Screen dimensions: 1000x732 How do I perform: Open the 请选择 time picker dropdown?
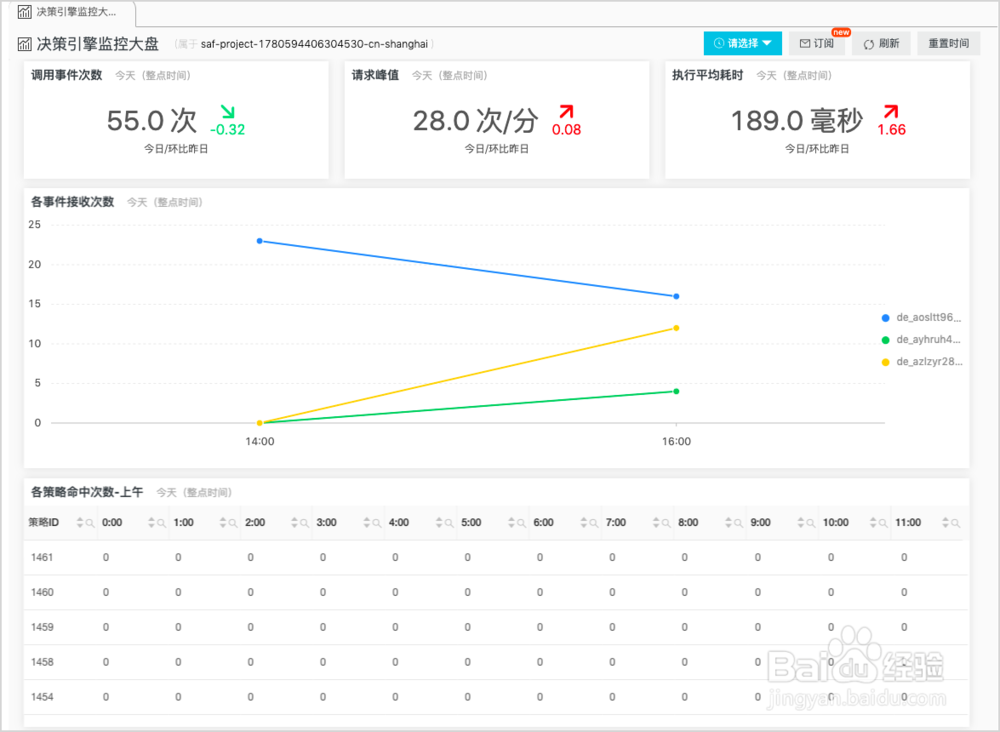(742, 43)
